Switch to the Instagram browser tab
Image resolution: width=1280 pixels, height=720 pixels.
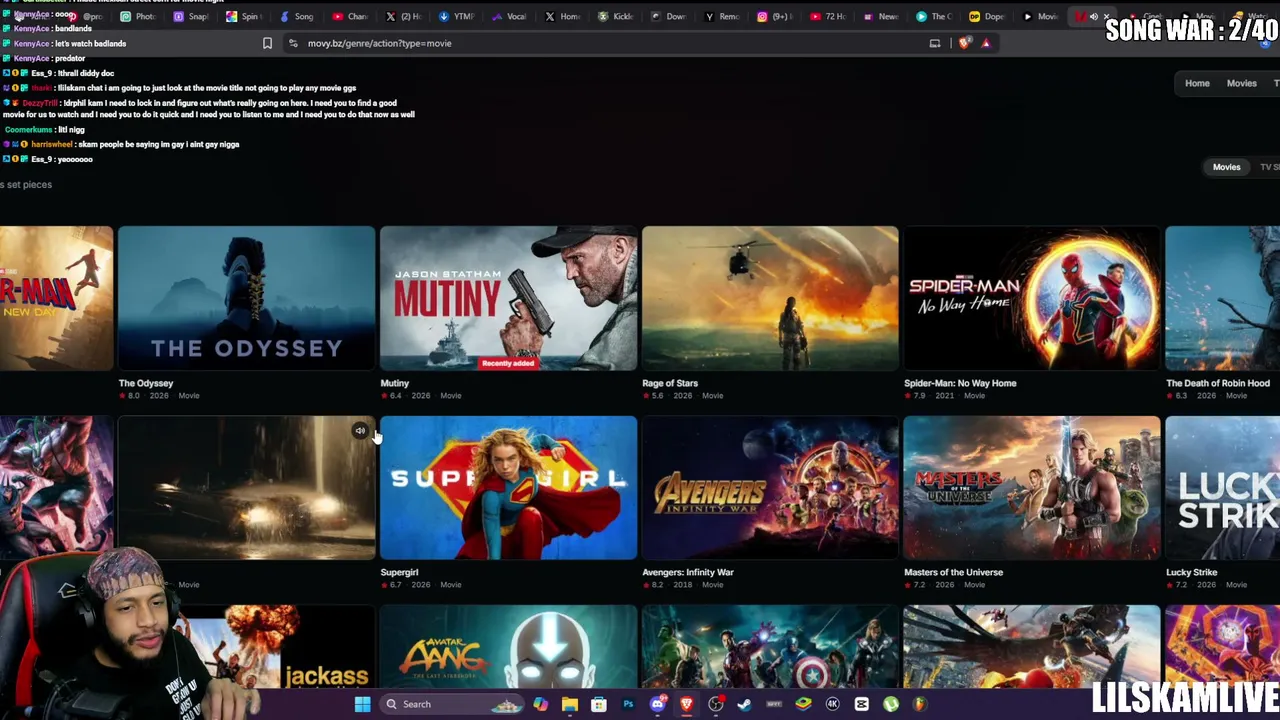(774, 16)
